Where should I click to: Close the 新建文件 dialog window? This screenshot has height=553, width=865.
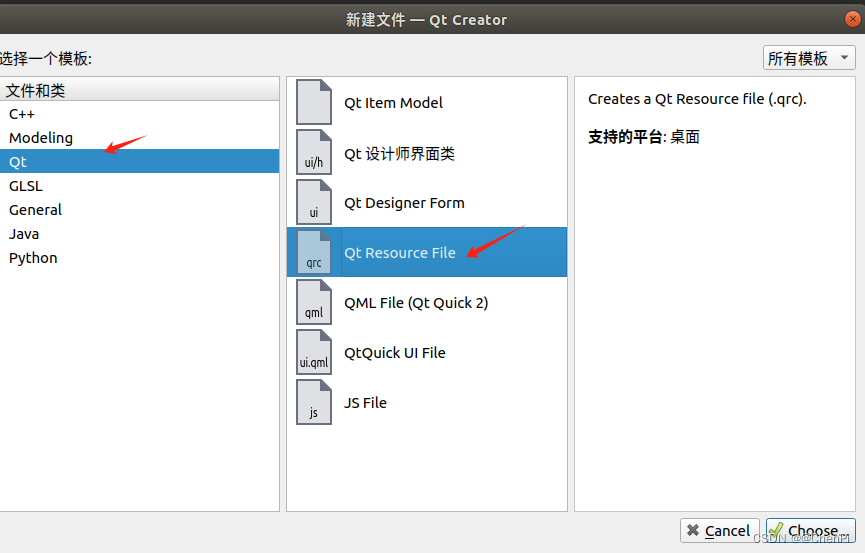[853, 19]
